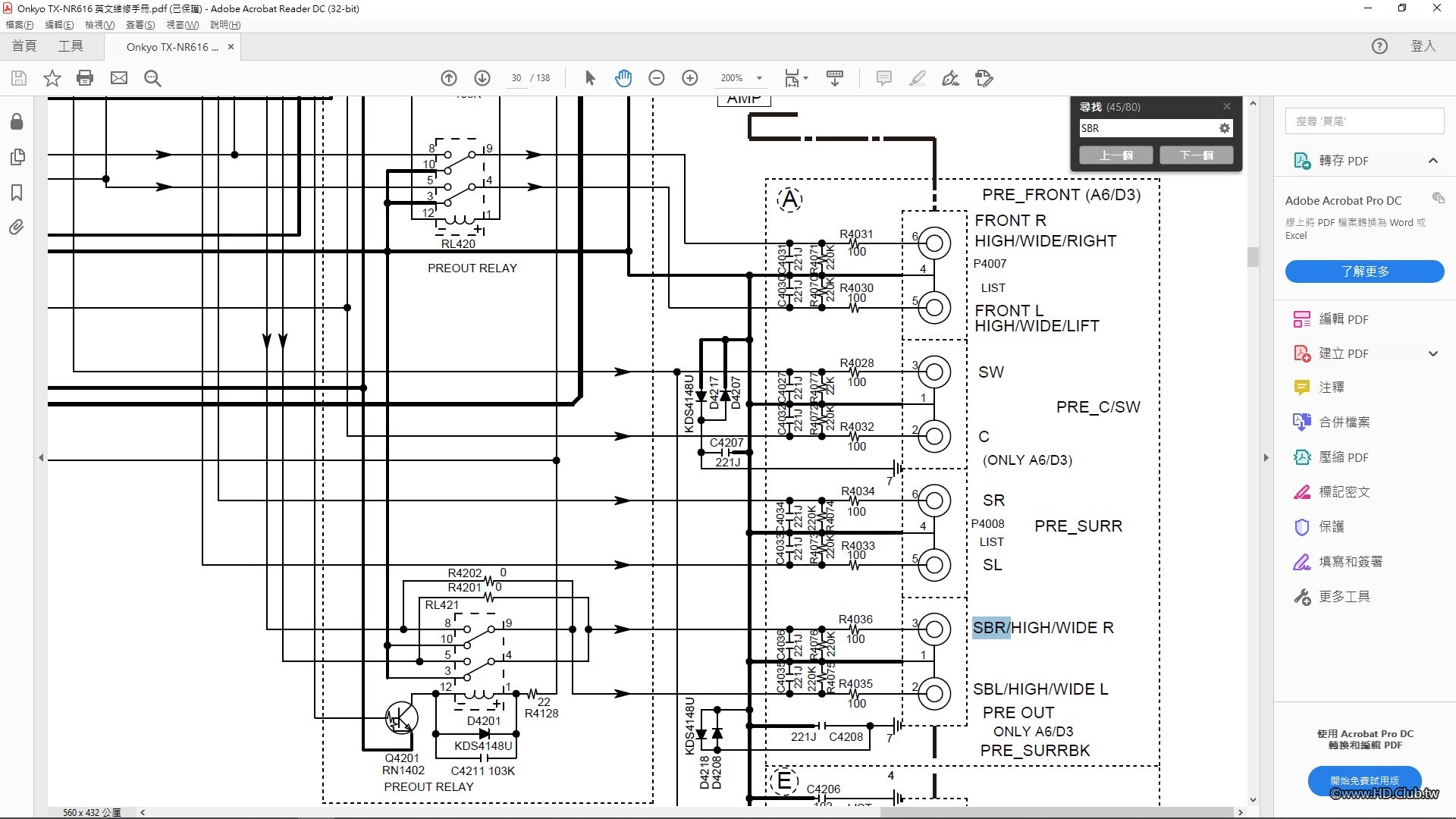Open the bookmarks side panel
The width and height of the screenshot is (1456, 819).
tap(17, 193)
